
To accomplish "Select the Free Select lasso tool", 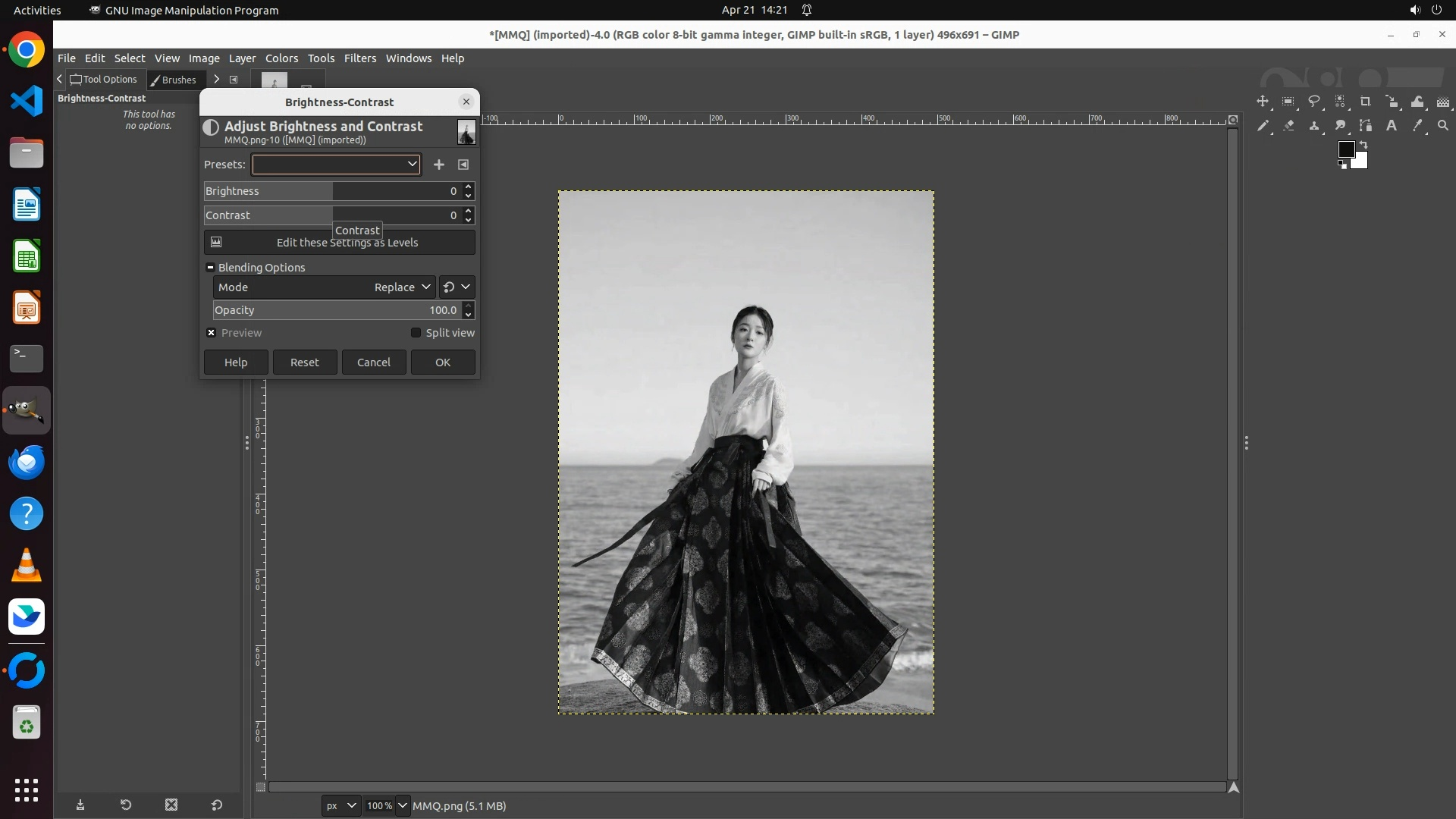I will (x=1314, y=102).
